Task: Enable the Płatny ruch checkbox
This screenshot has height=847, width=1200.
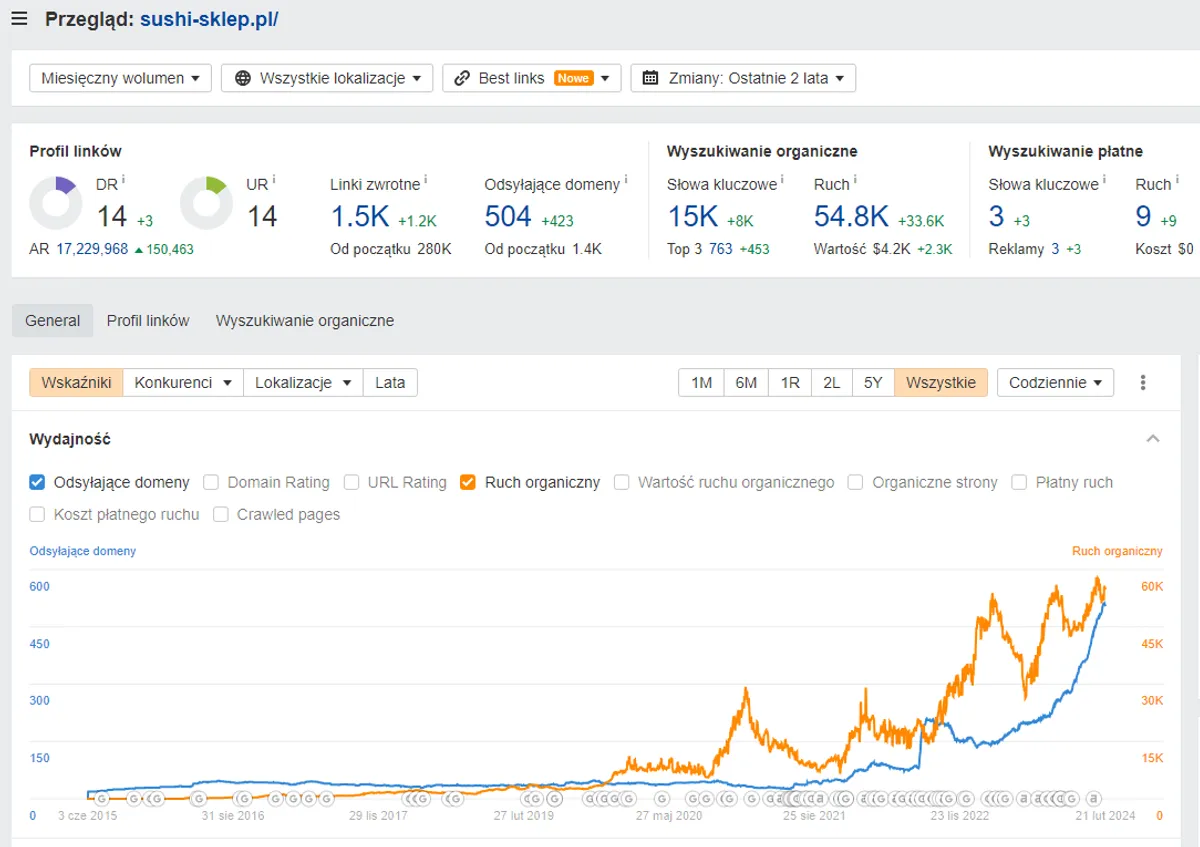Action: coord(1019,482)
